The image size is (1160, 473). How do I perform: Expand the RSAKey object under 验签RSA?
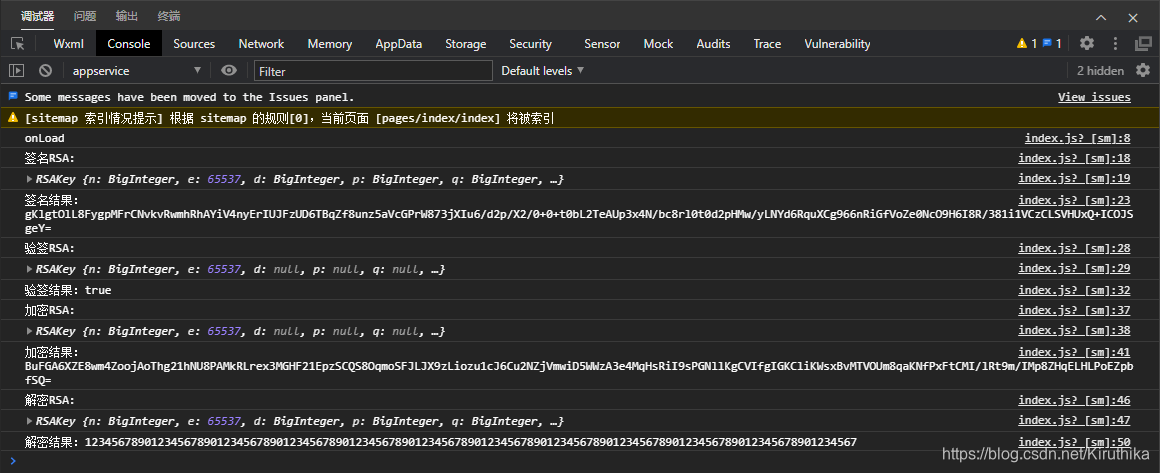click(30, 269)
